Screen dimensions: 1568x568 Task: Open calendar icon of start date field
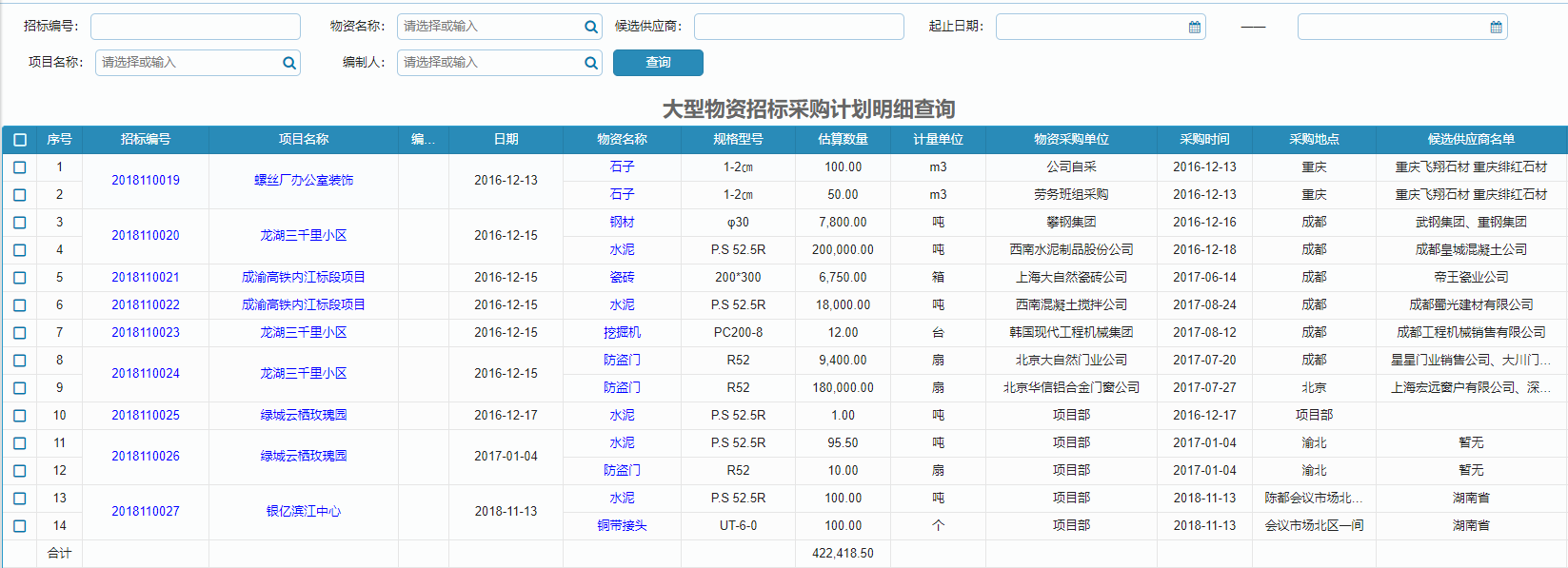click(1195, 27)
